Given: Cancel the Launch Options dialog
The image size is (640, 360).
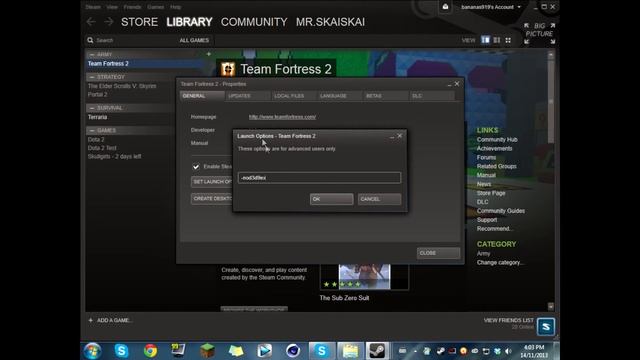Looking at the screenshot, I should click(x=379, y=199).
